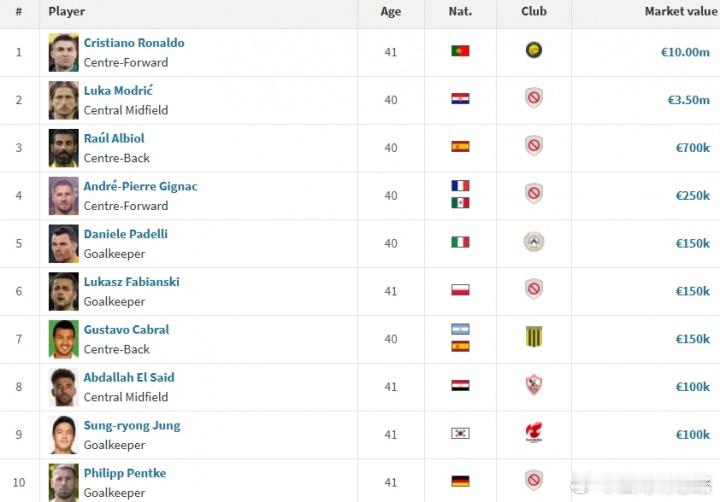
Task: Click Abdallah El Said's Zamalek club crest
Action: pyautogui.click(x=534, y=384)
